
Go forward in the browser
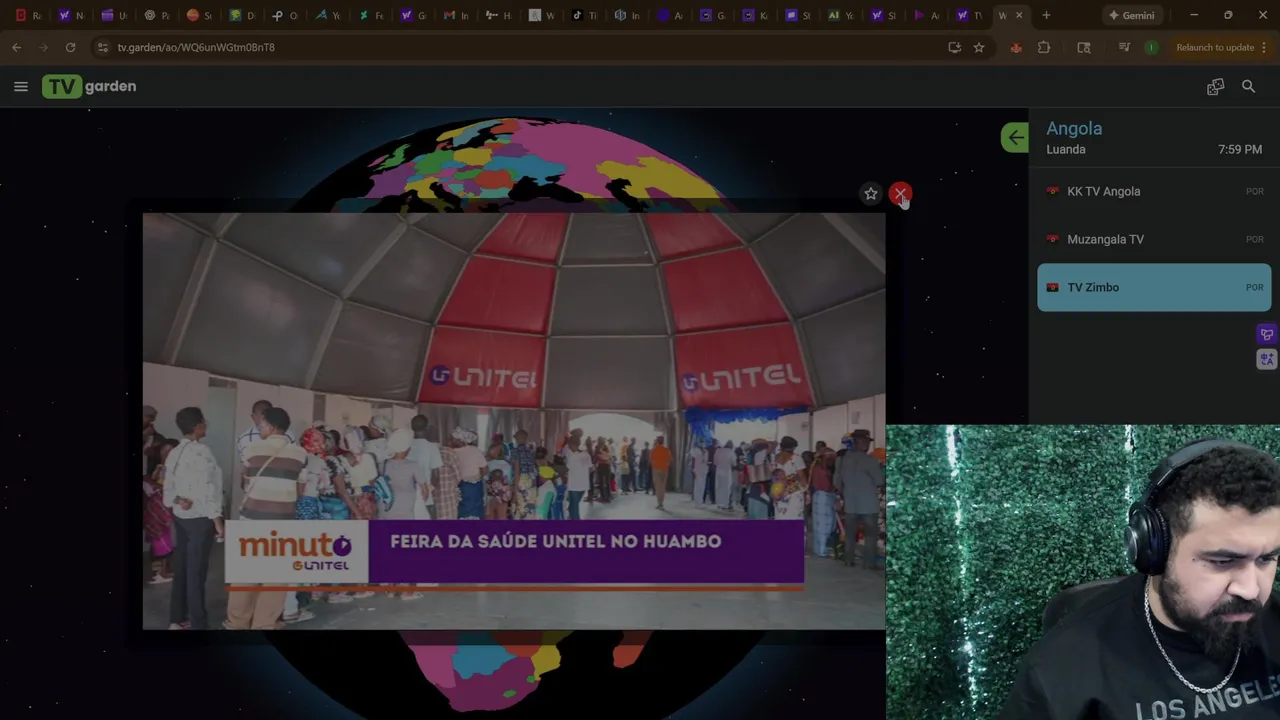point(43,47)
